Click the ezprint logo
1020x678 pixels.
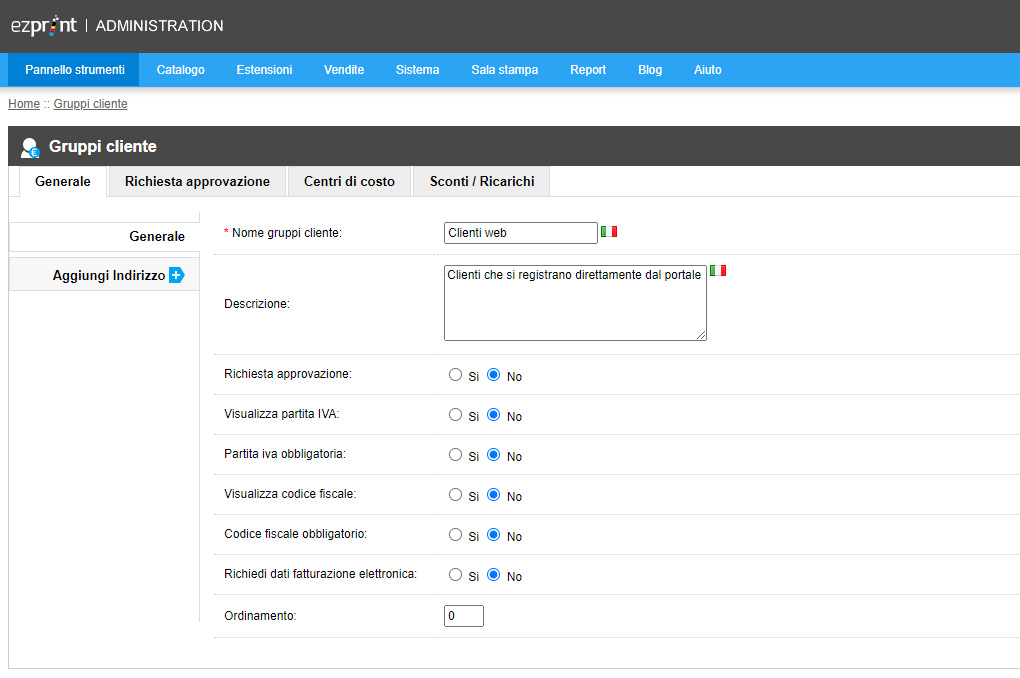click(x=44, y=25)
